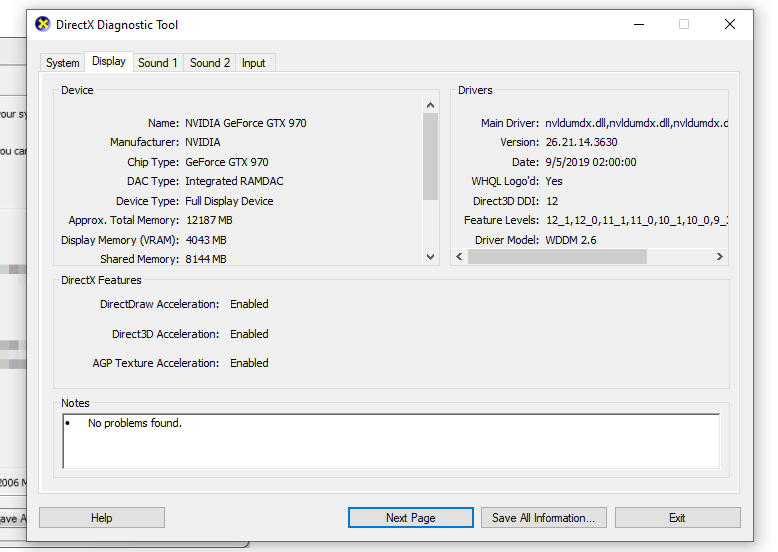
Task: Click the Exit button
Action: (677, 518)
